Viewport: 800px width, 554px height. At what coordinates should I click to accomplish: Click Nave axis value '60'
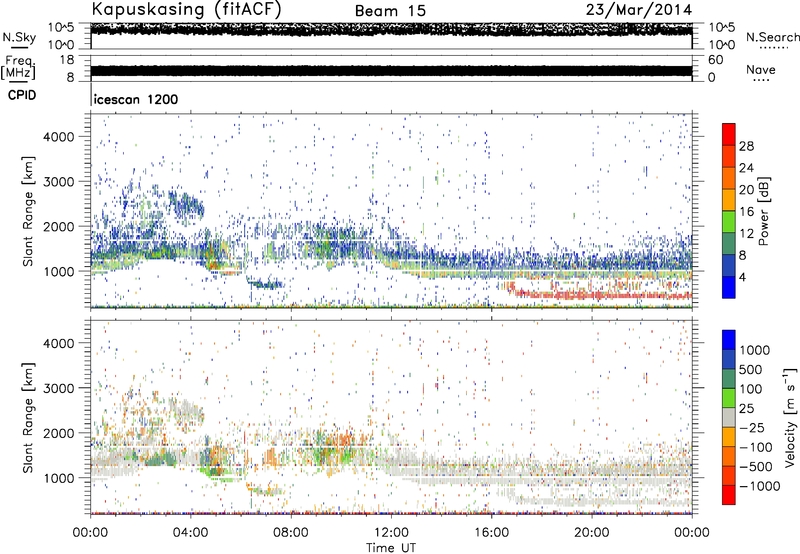tap(715, 60)
